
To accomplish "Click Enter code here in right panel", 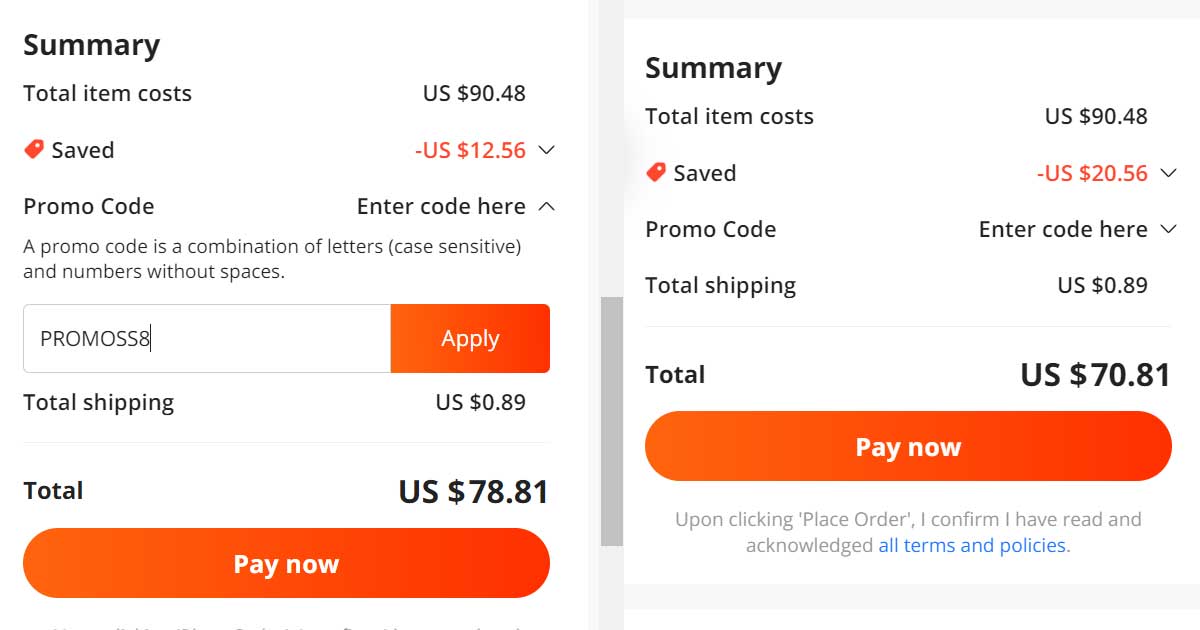I will pos(1063,229).
